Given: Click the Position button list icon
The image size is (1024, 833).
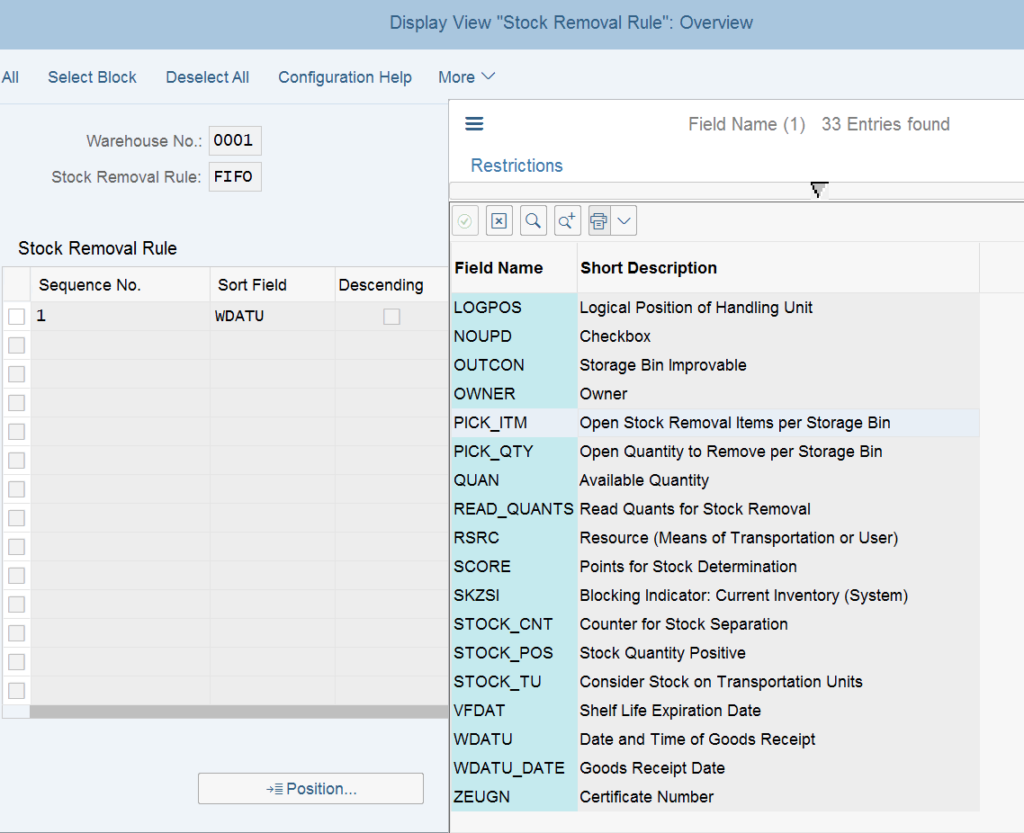Looking at the screenshot, I should [x=274, y=789].
